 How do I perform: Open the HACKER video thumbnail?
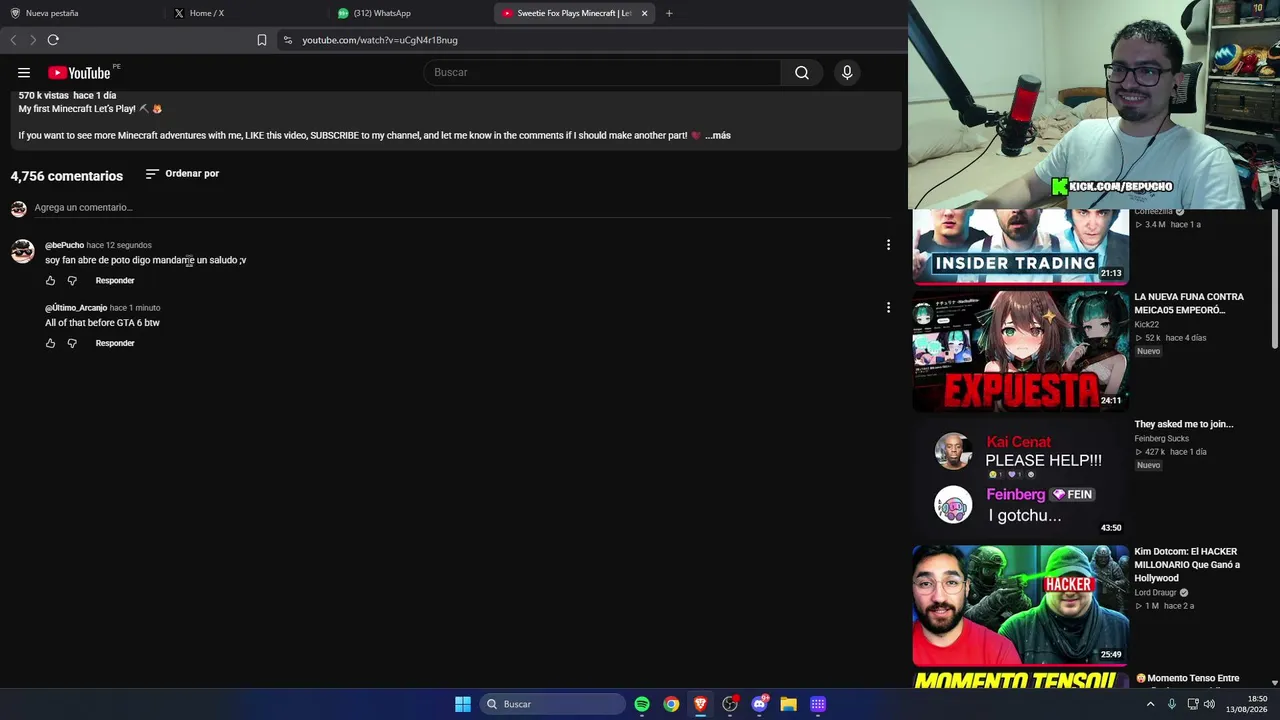1020,605
